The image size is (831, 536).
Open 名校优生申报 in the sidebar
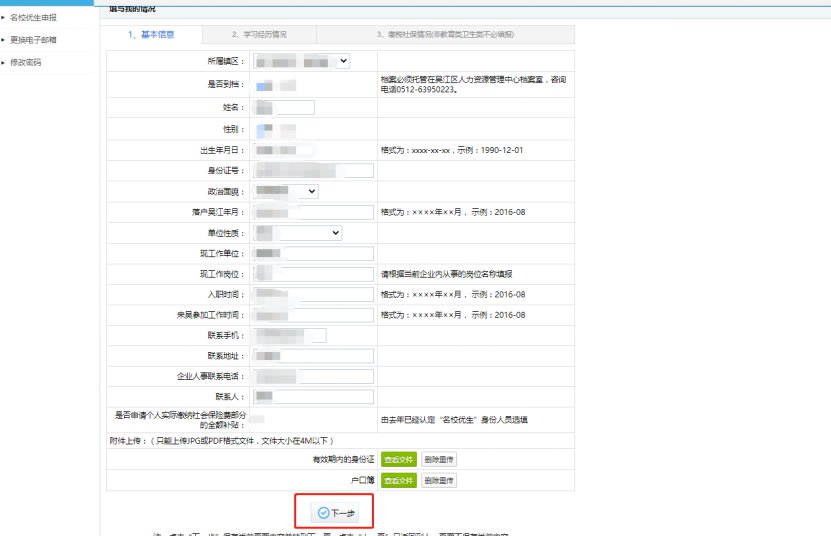[x=34, y=17]
